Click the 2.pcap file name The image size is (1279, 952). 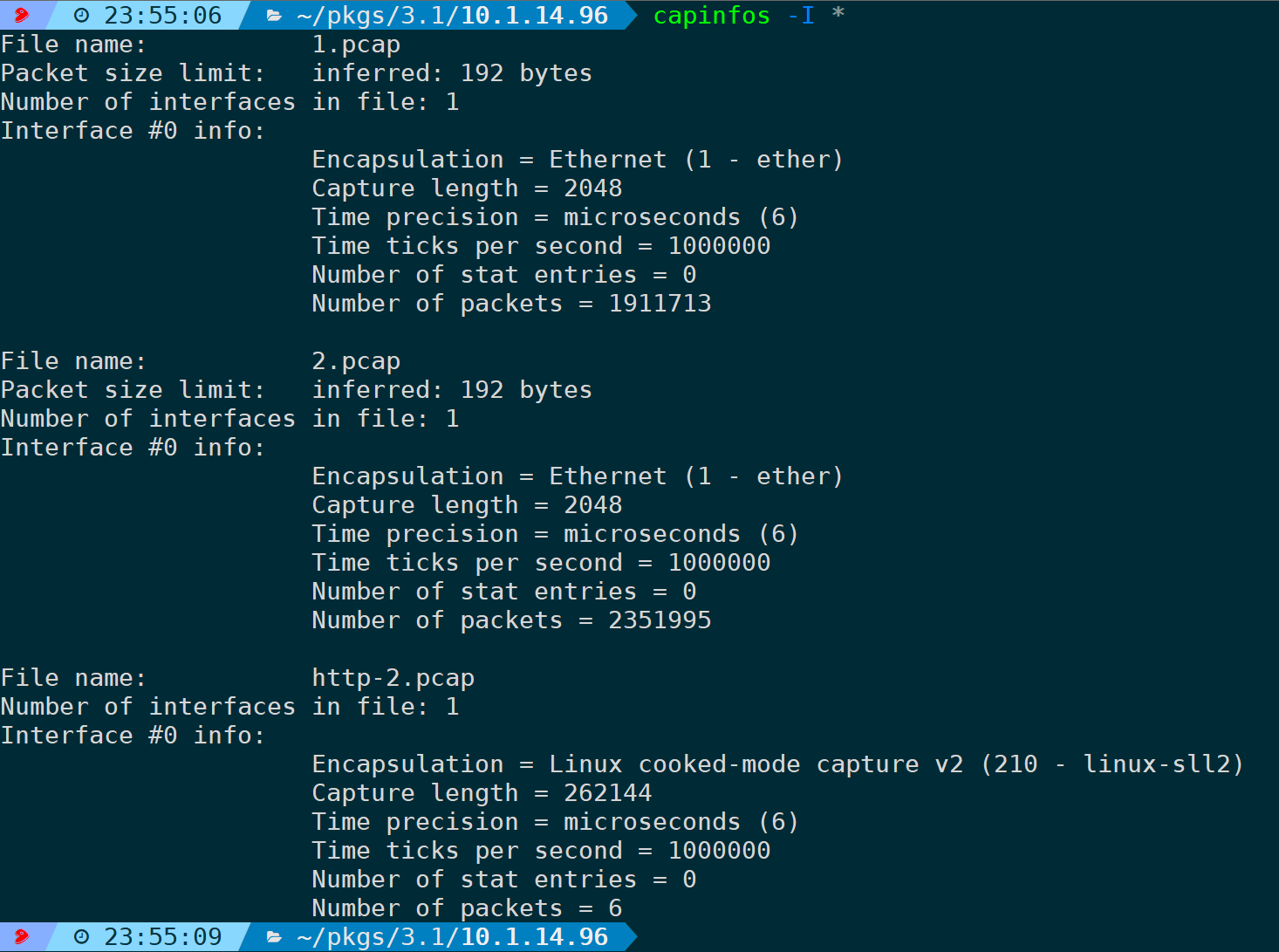[356, 361]
